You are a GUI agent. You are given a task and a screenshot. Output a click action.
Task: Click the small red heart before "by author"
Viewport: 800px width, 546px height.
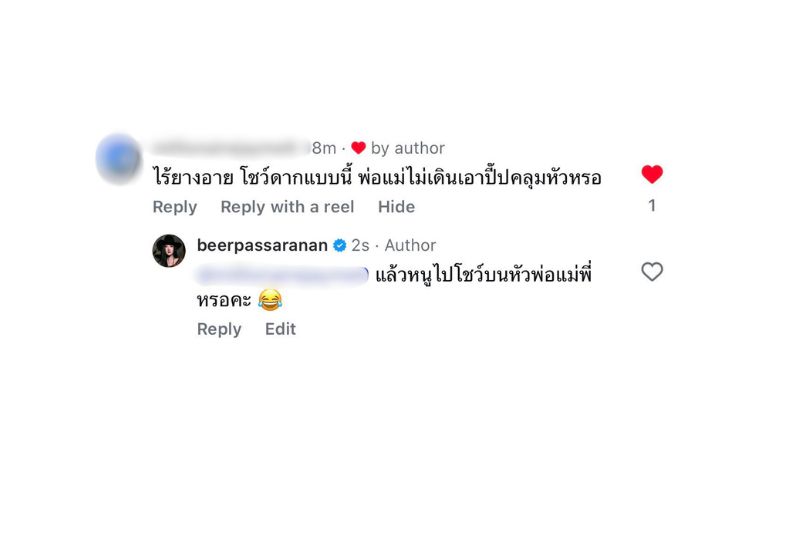click(x=358, y=148)
